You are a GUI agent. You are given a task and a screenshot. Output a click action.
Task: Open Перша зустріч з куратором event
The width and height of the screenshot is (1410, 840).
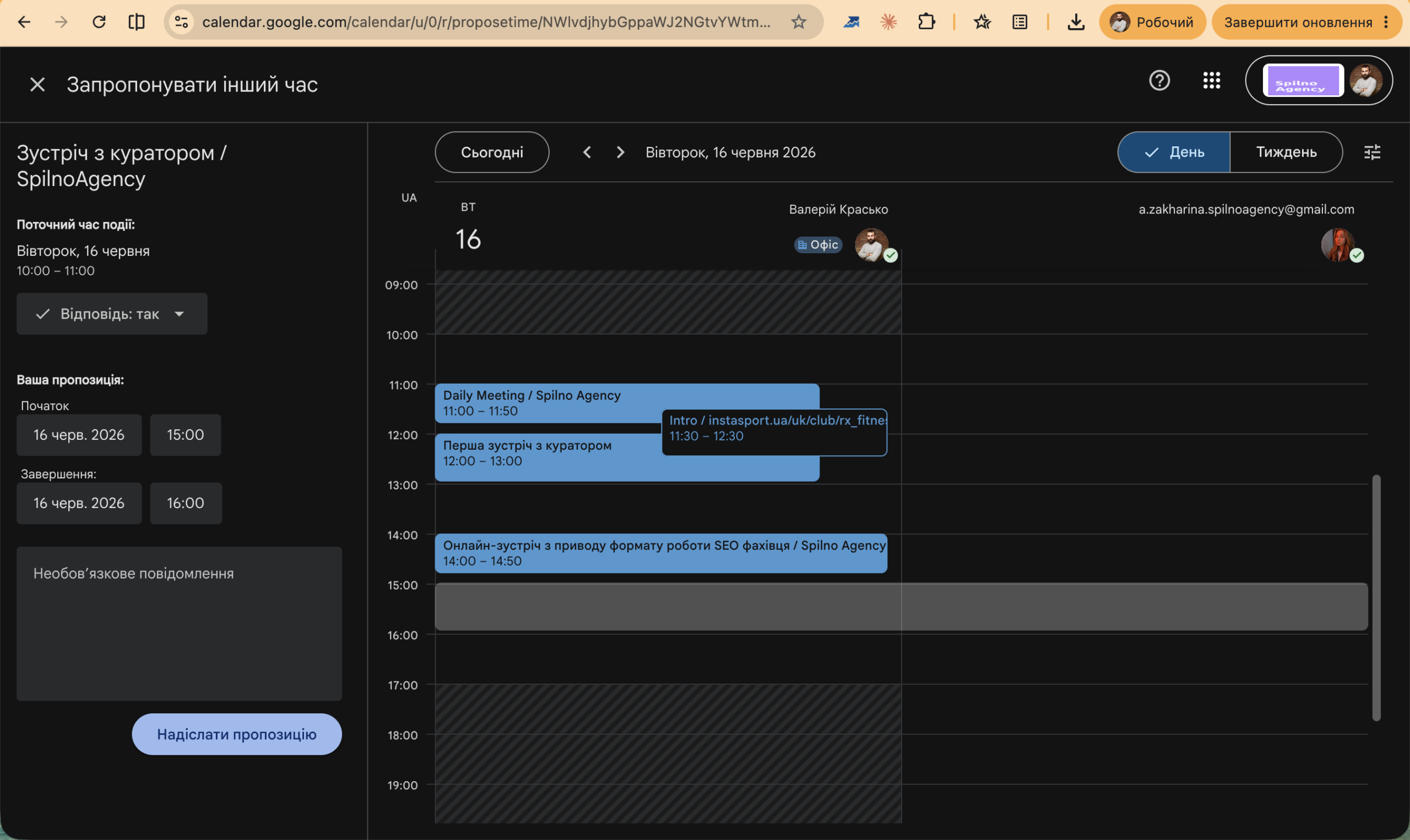pos(548,457)
